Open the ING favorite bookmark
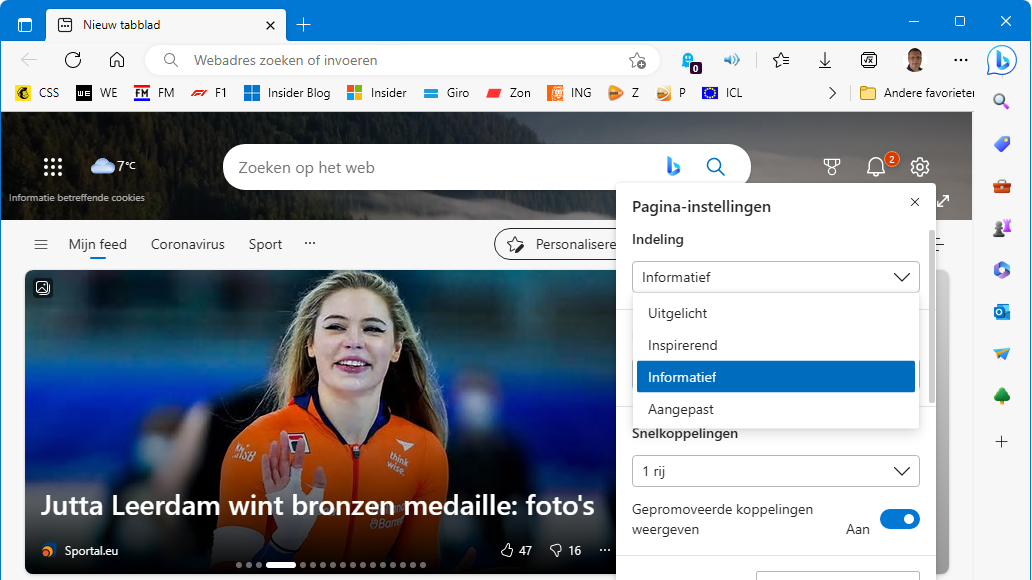The width and height of the screenshot is (1032, 580). tap(569, 93)
